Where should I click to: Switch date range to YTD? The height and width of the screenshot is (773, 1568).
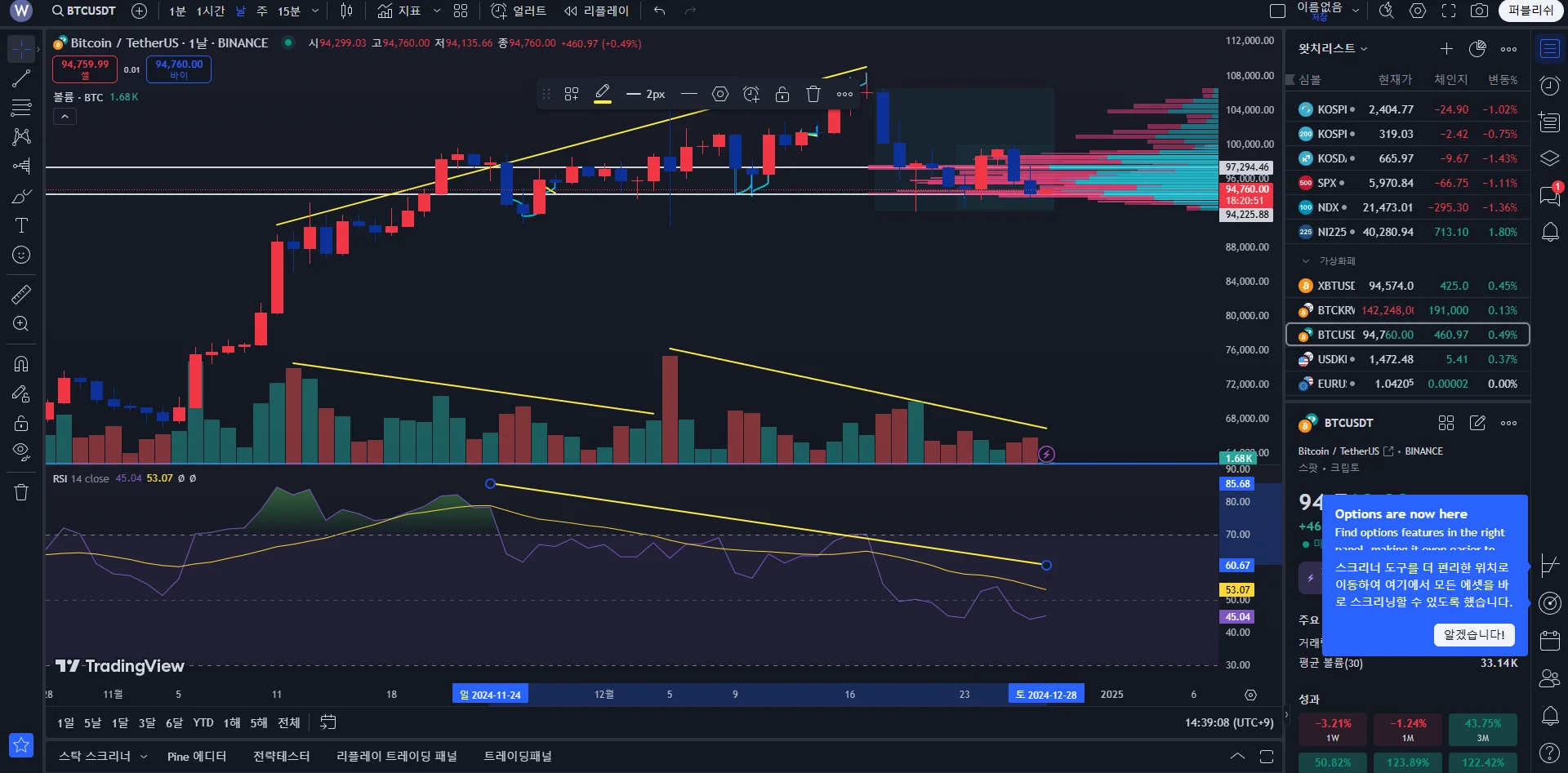(x=203, y=722)
